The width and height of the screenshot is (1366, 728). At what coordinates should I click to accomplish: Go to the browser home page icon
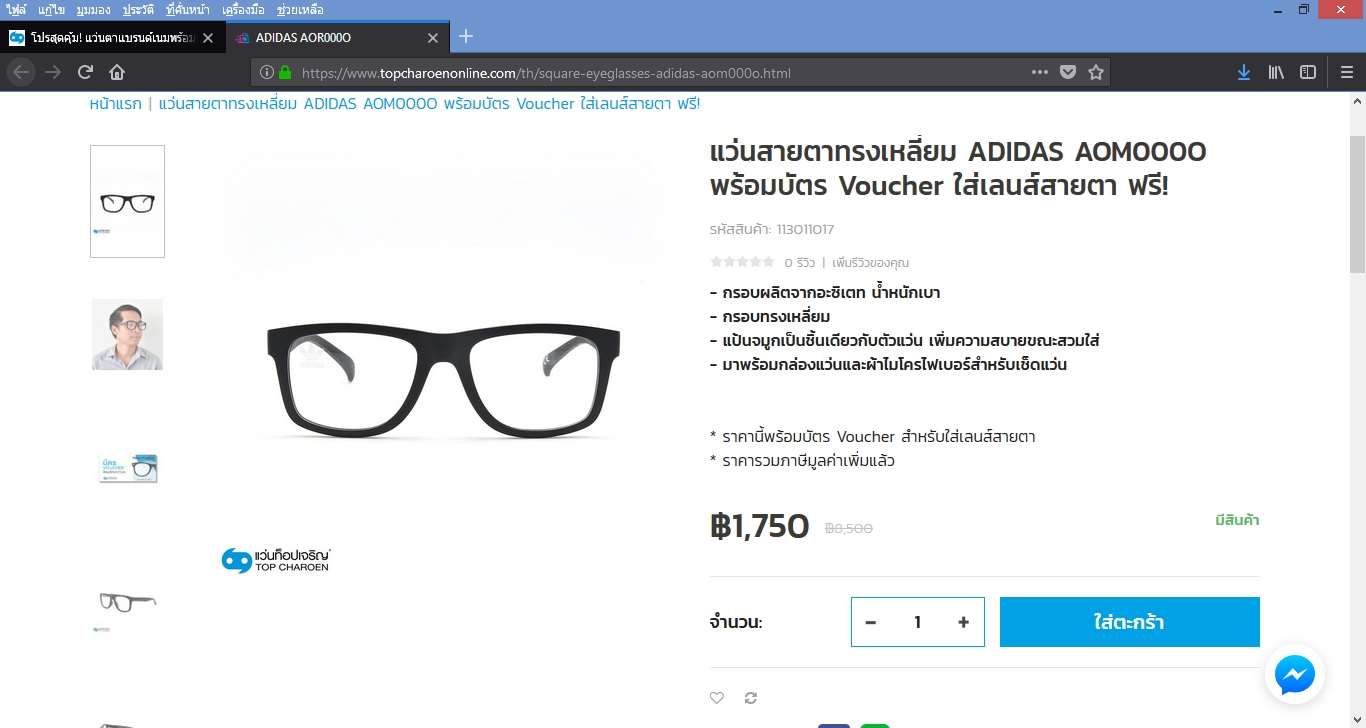click(x=117, y=72)
